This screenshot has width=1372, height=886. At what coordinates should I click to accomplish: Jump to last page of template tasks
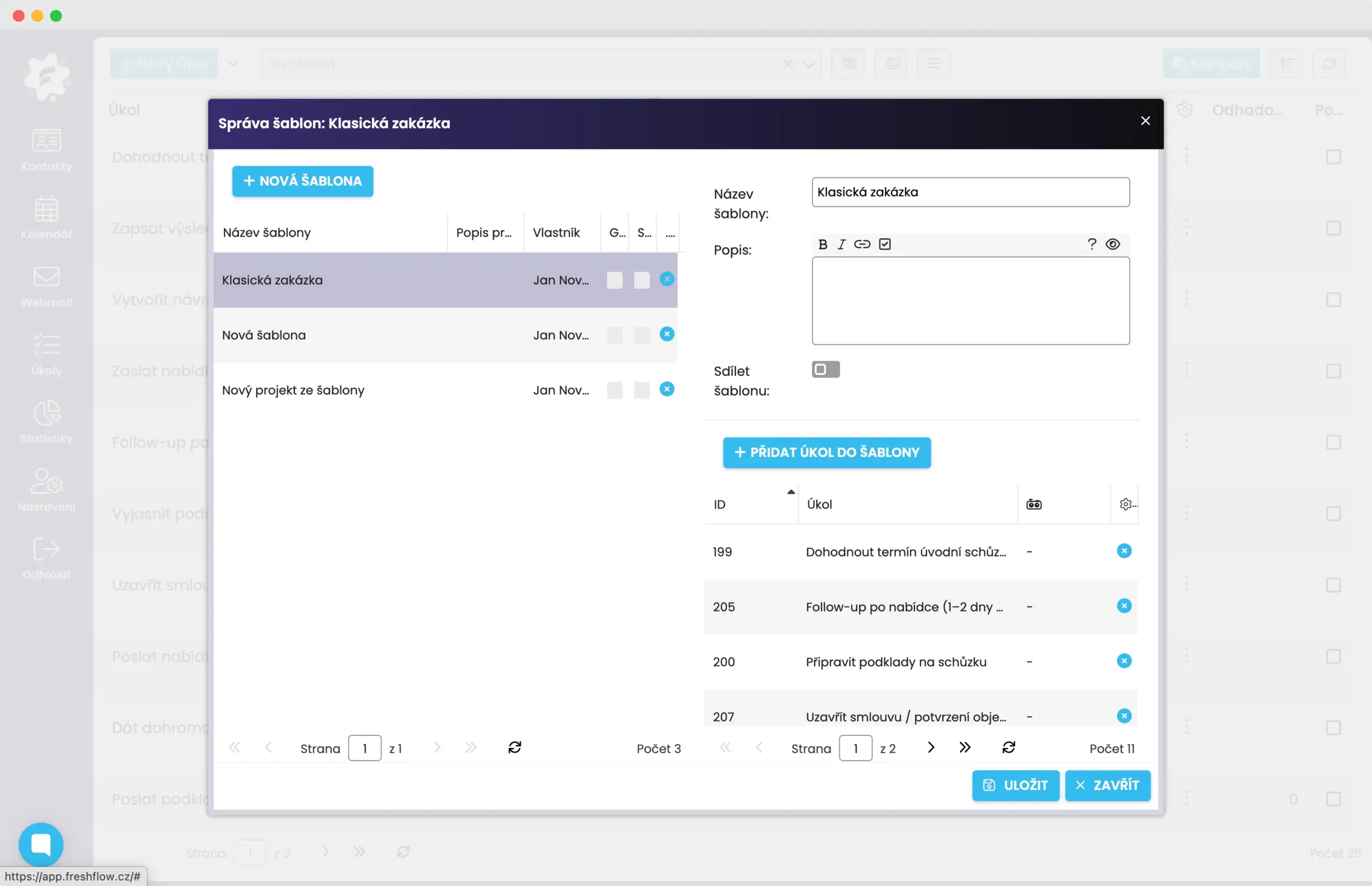[965, 747]
